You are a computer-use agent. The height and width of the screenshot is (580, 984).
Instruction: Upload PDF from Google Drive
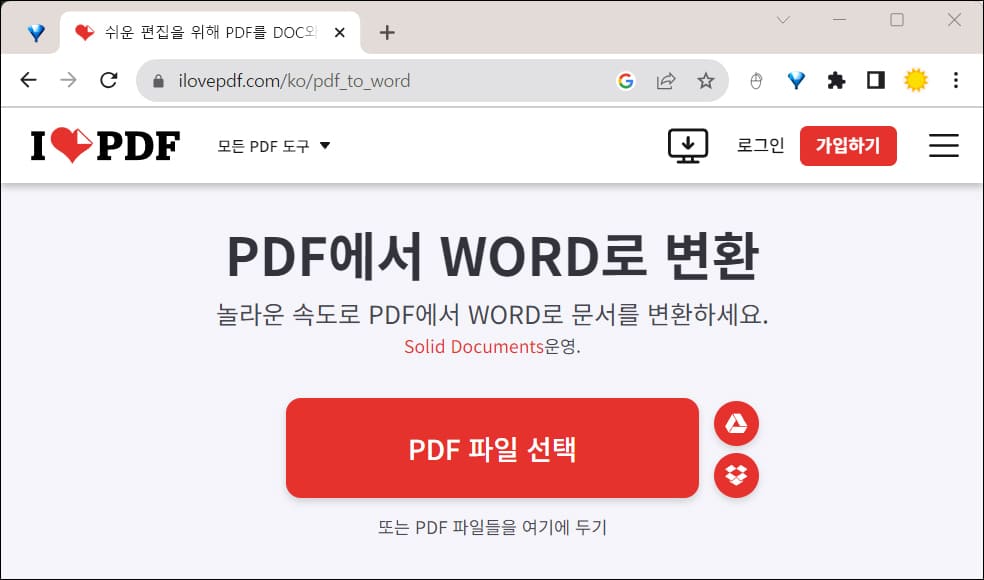[x=736, y=423]
